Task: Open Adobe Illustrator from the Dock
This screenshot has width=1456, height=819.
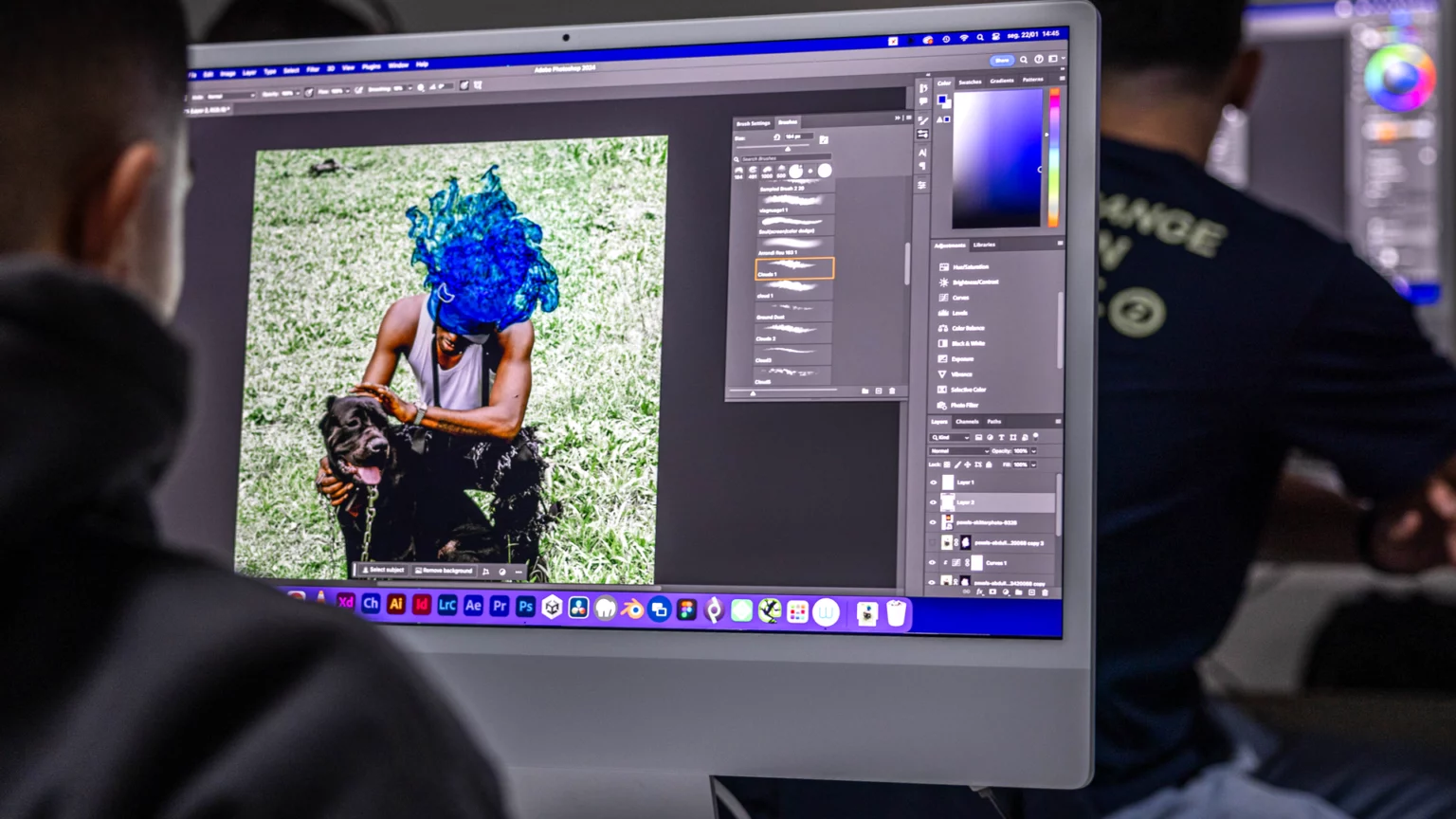Action: (x=396, y=604)
